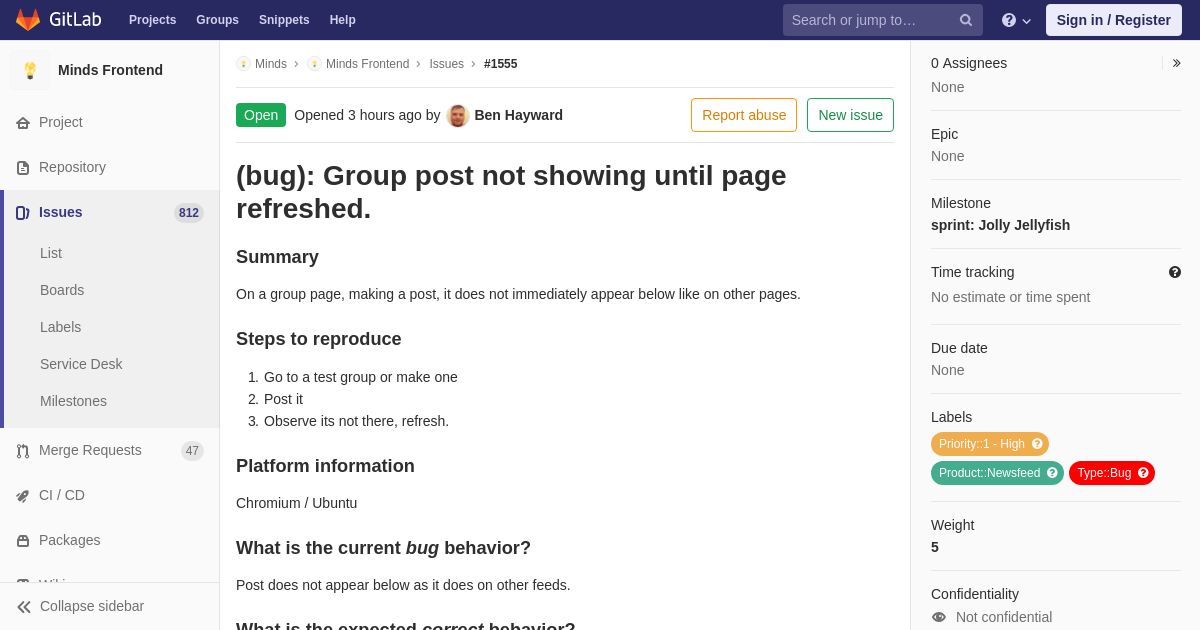Screen dimensions: 1200x630
Task: Click the GitLab fox logo
Action: click(x=28, y=20)
